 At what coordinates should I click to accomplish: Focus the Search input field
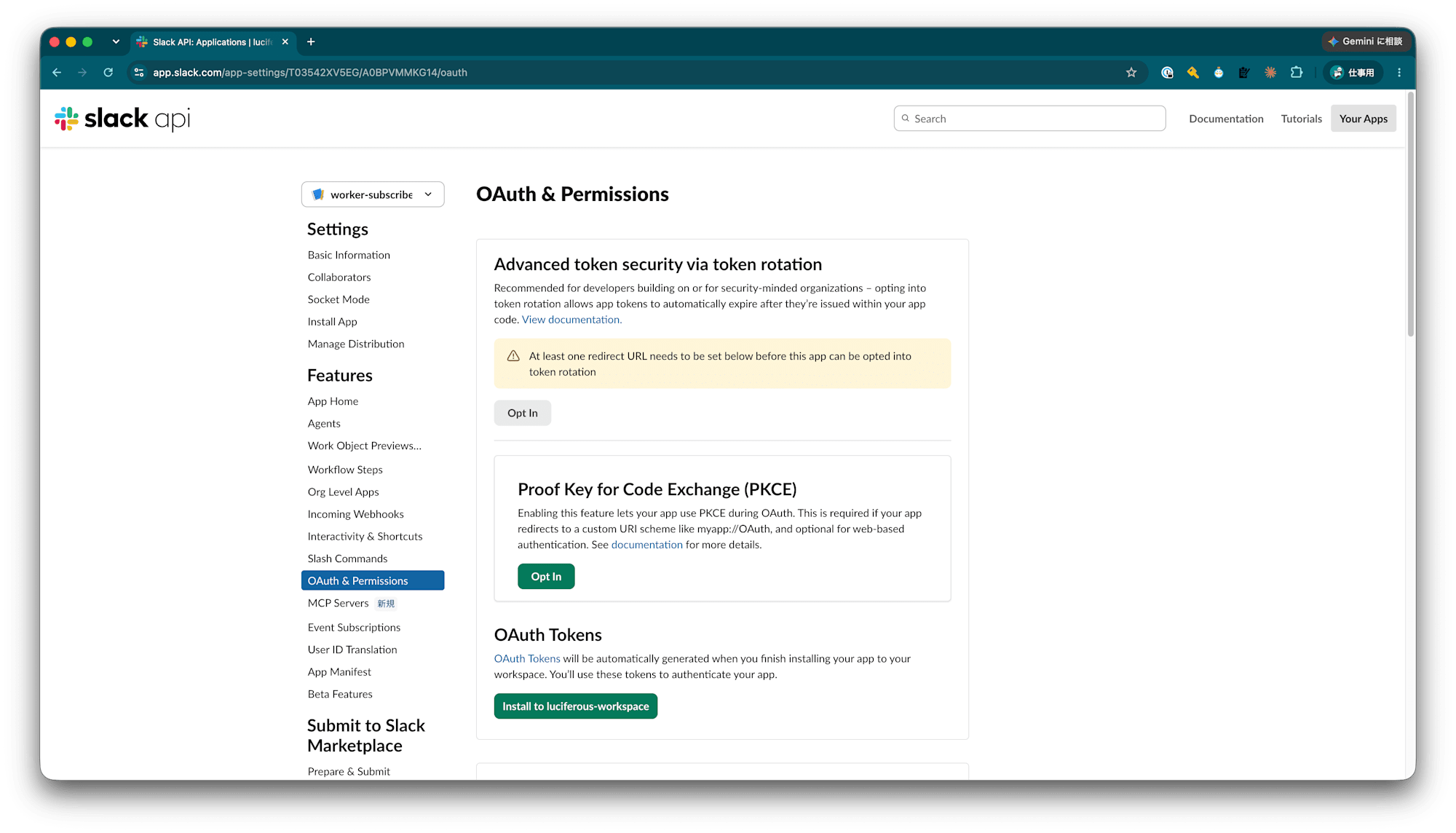(x=1029, y=119)
